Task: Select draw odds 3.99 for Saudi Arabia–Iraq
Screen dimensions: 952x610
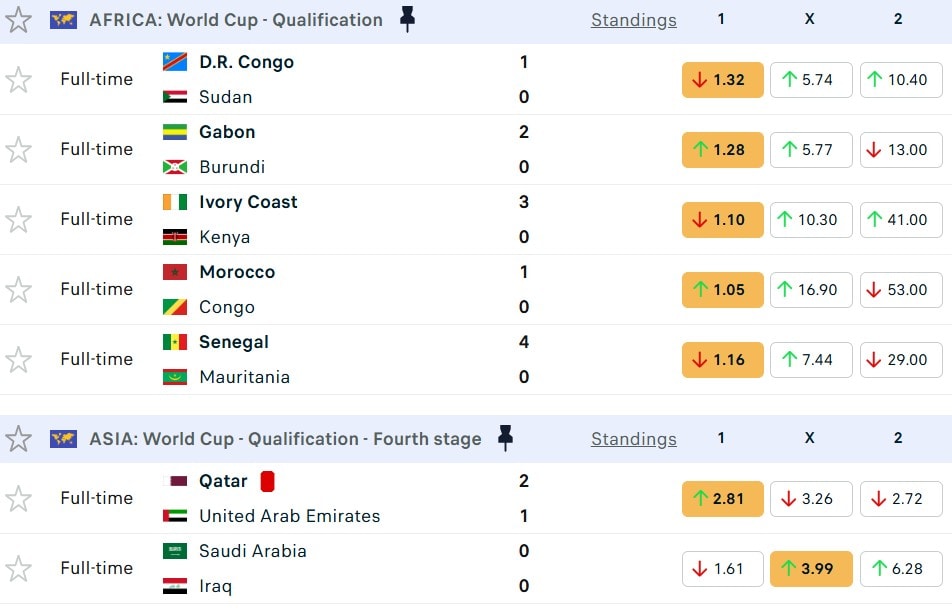Action: 811,569
